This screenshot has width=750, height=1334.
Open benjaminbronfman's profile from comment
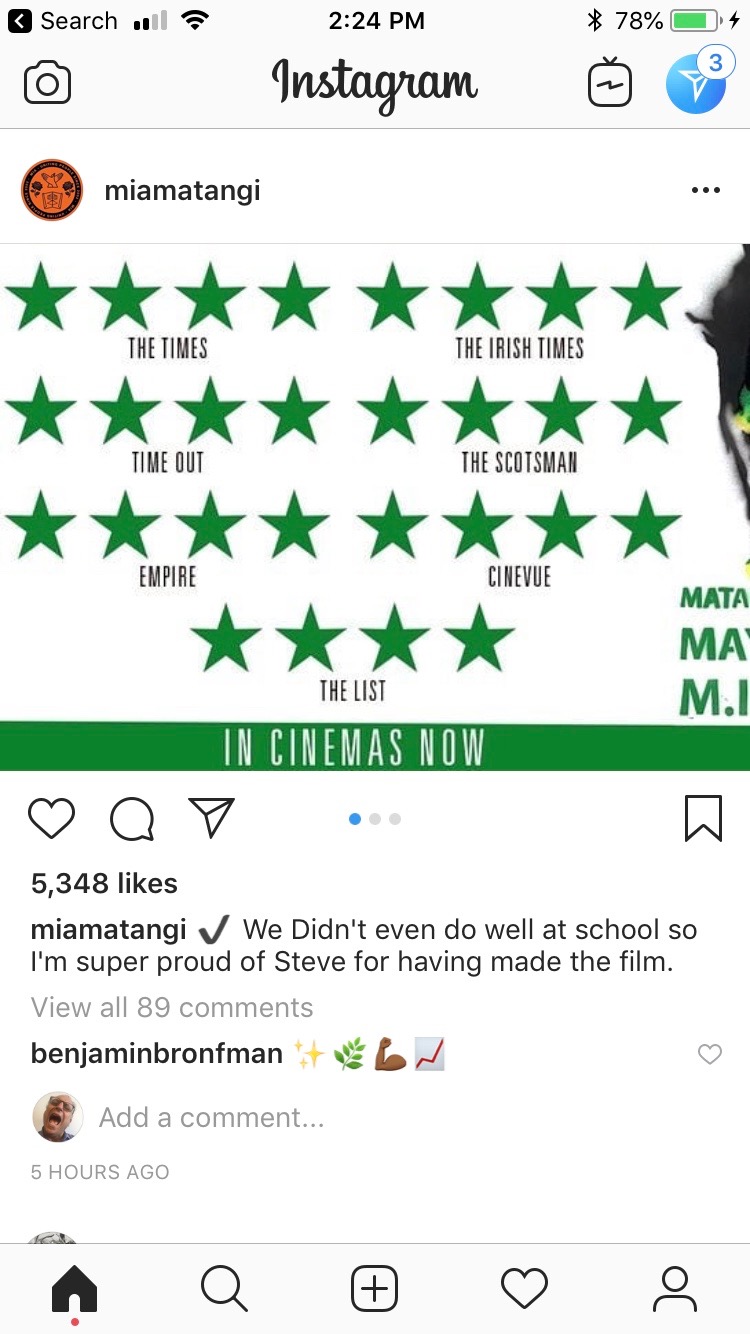pos(157,1054)
